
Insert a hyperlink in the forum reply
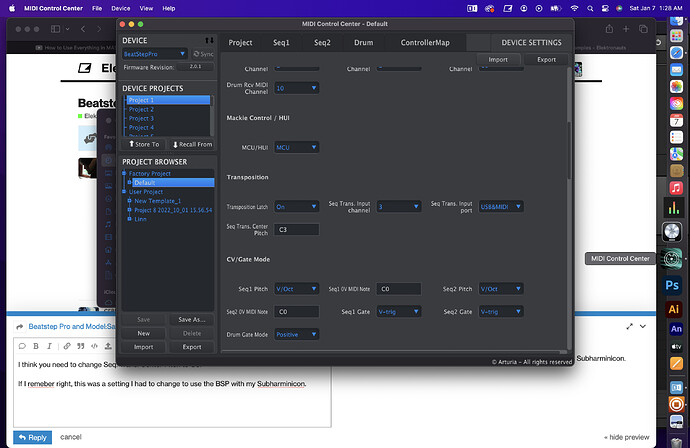coord(66,346)
